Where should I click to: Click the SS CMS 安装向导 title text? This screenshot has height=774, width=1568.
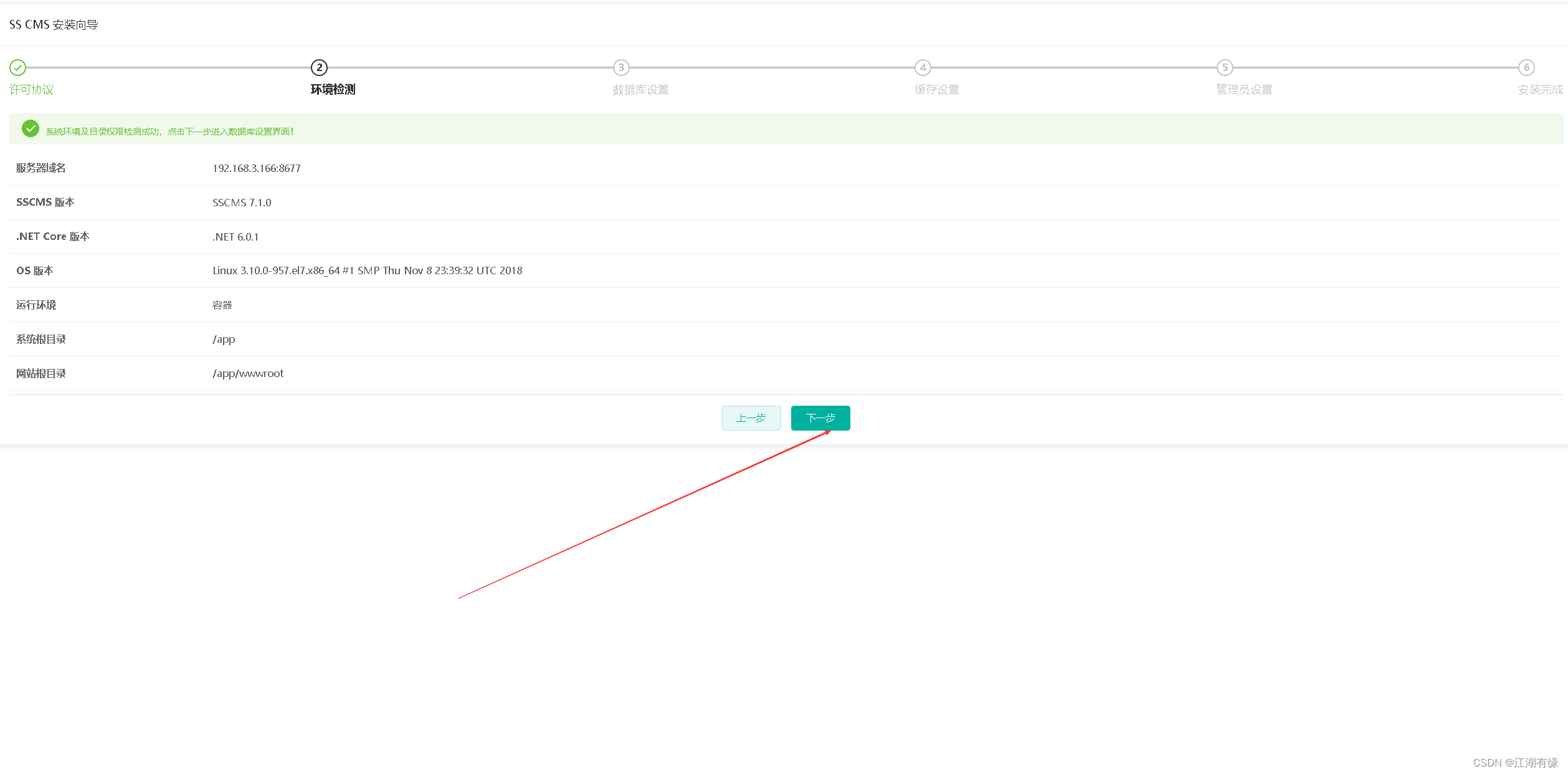pos(54,25)
